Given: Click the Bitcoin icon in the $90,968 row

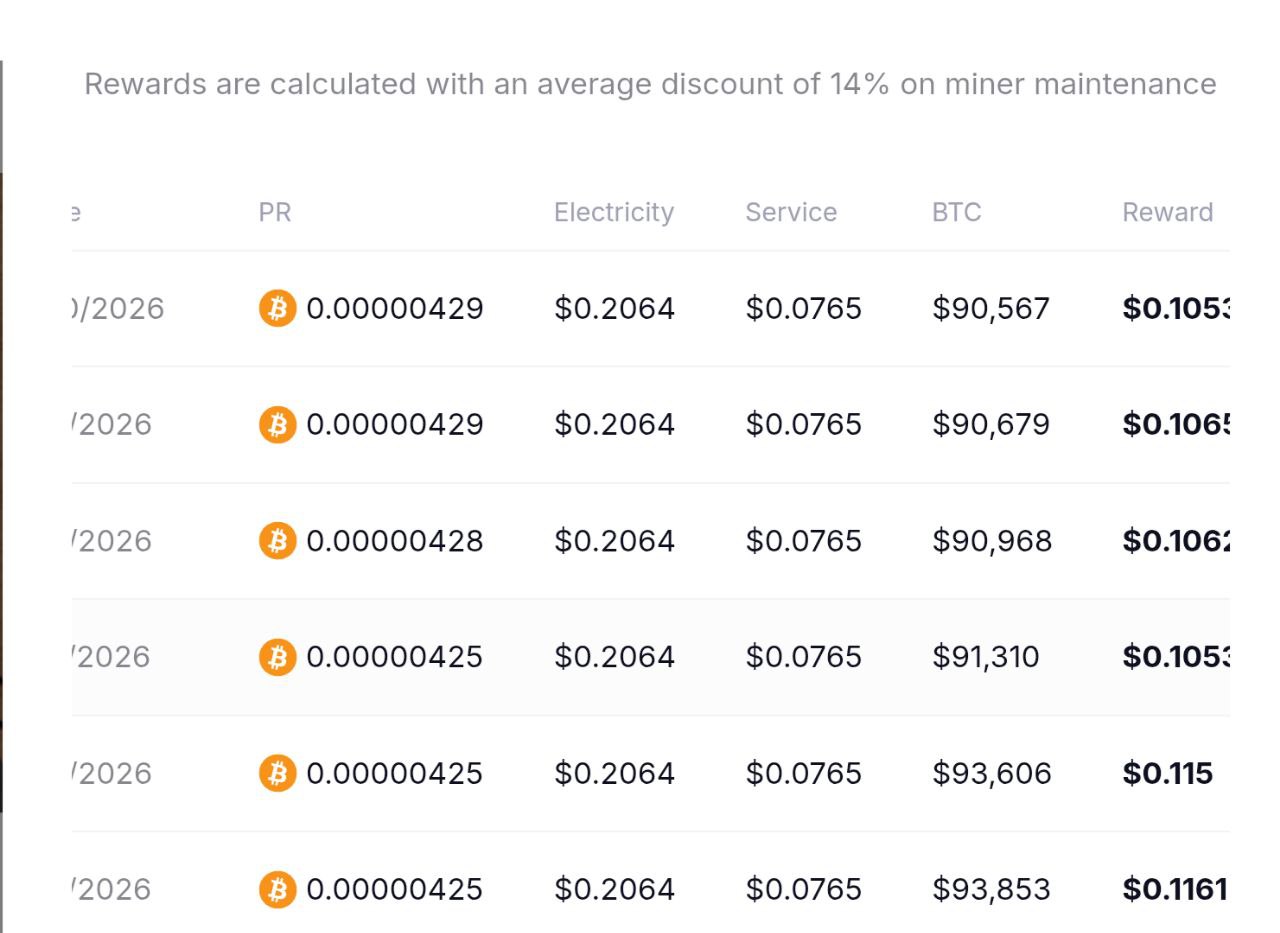Looking at the screenshot, I should (277, 541).
